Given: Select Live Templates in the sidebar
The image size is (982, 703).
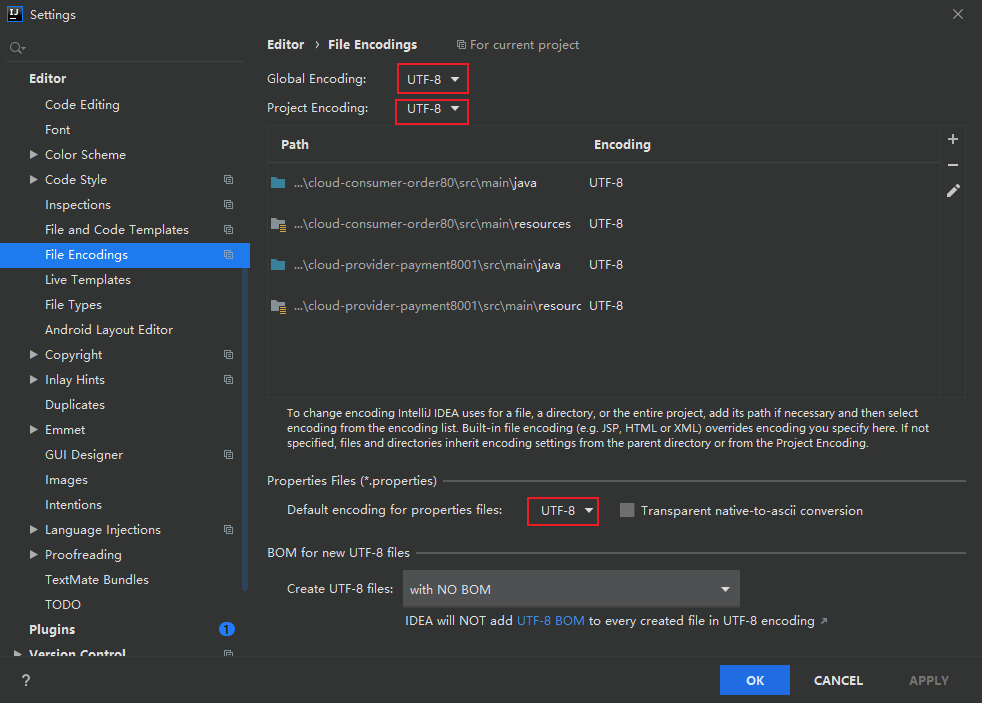Looking at the screenshot, I should [x=88, y=280].
